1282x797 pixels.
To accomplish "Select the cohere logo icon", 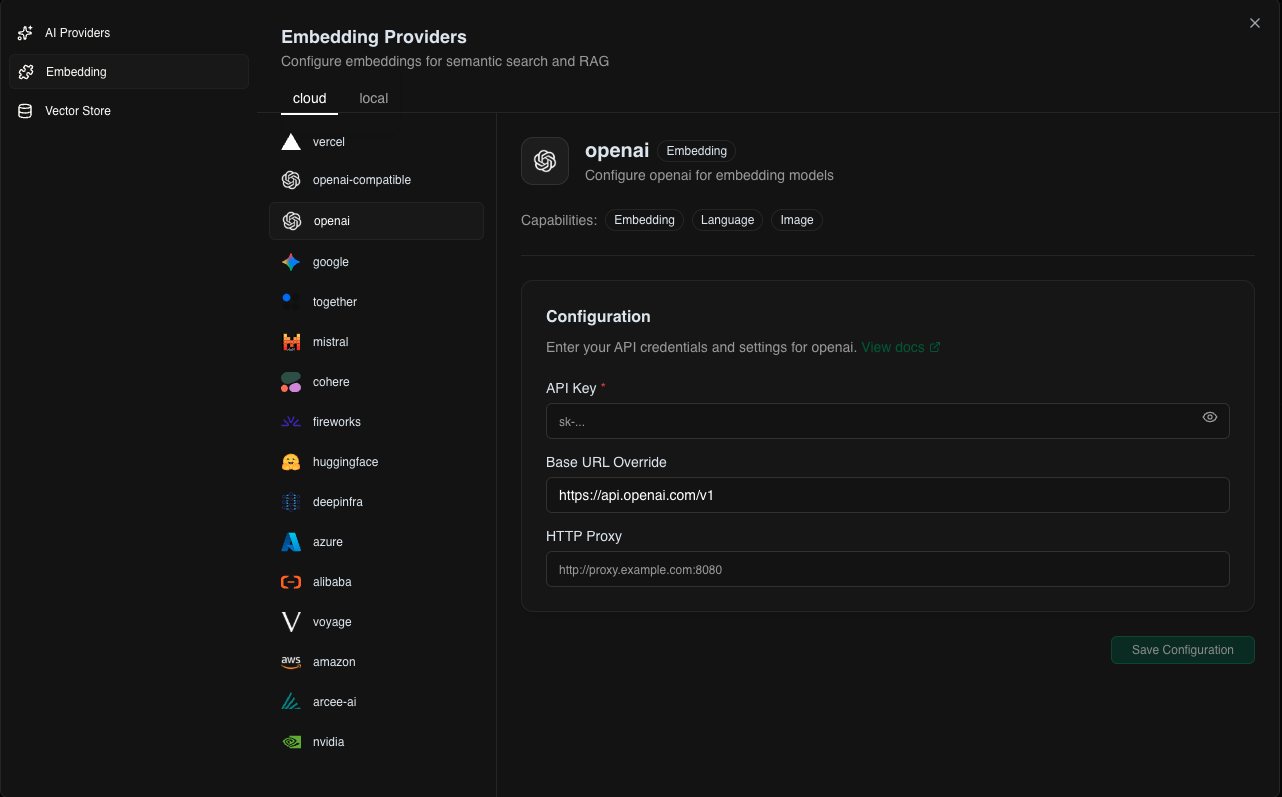I will coord(291,382).
